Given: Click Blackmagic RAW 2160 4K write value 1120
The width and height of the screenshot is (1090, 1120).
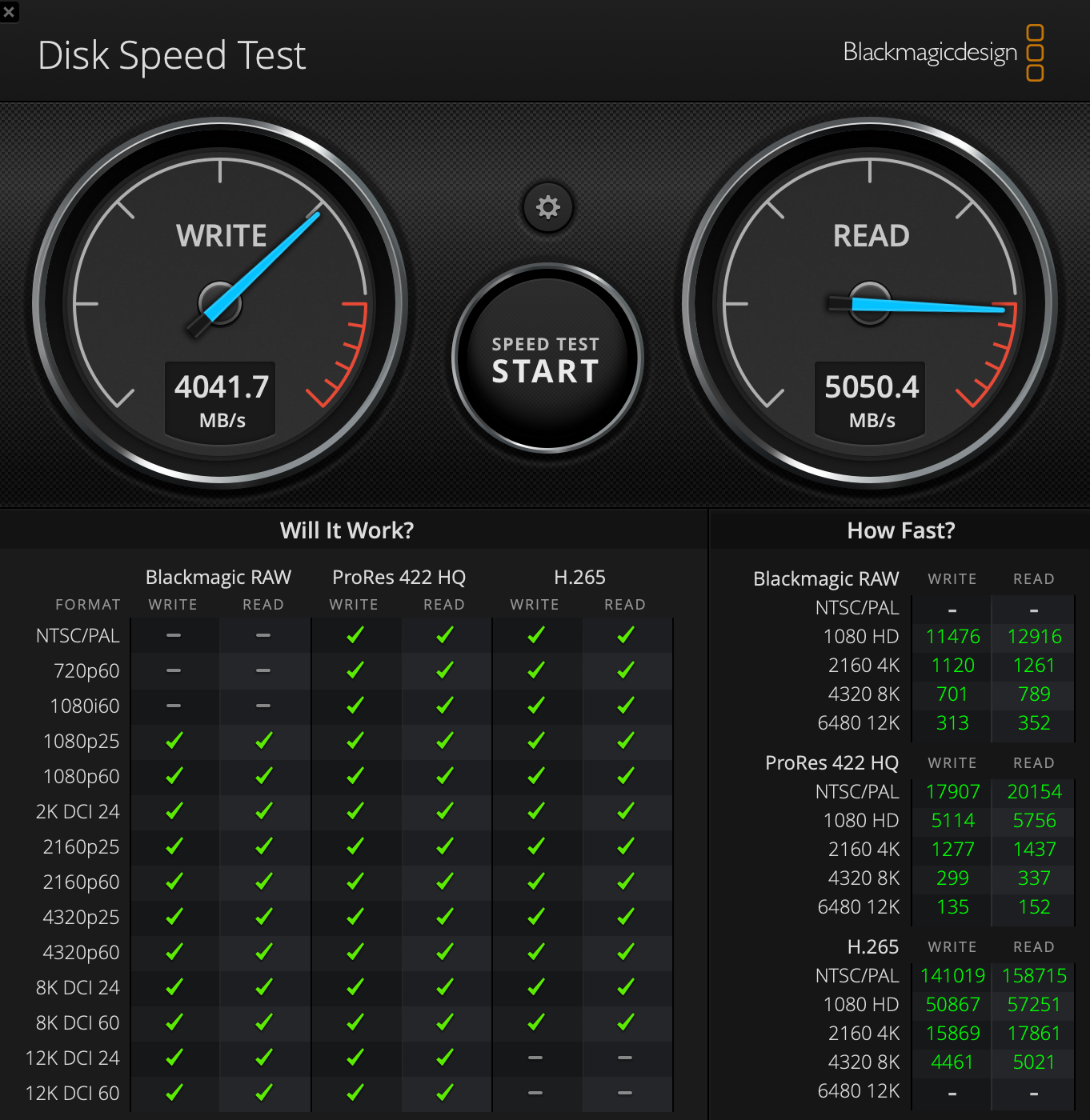Looking at the screenshot, I should tap(952, 666).
